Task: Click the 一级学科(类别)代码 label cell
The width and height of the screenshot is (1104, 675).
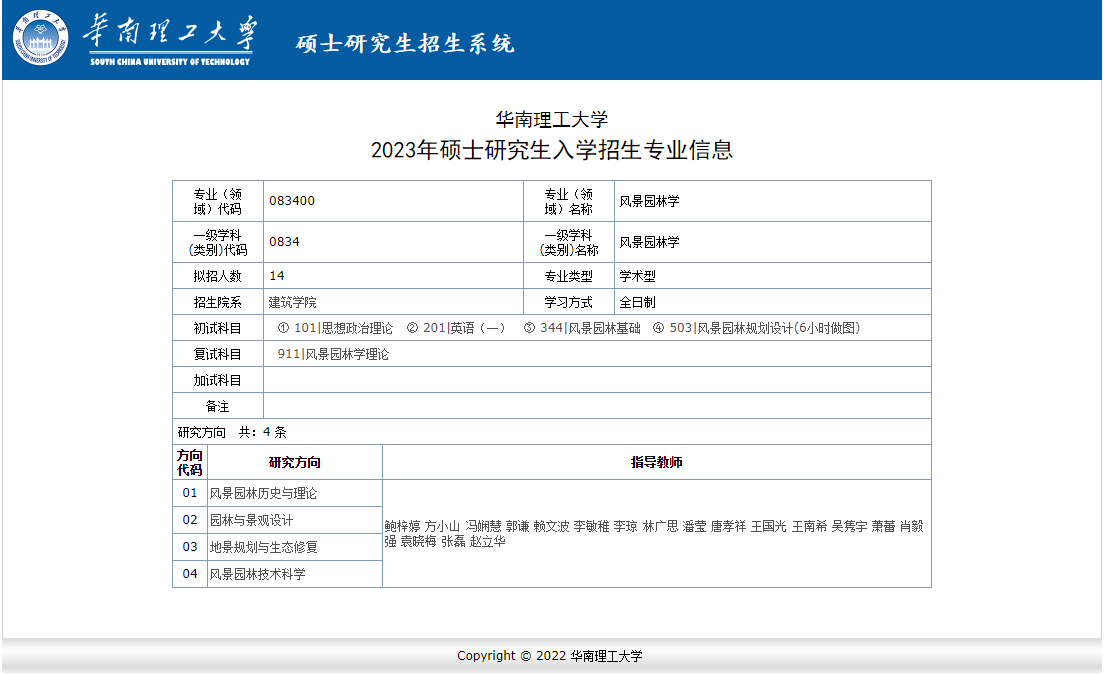Action: [218, 242]
